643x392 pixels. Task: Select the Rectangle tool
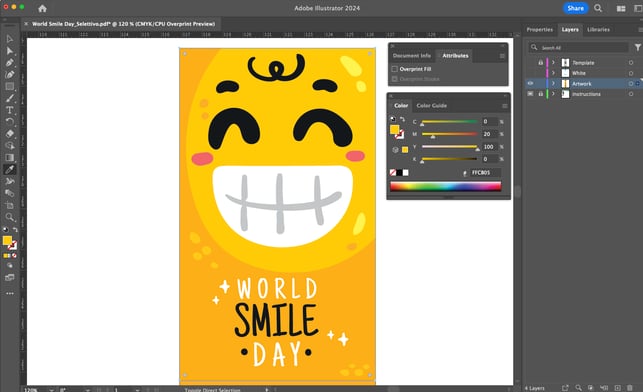(9, 87)
